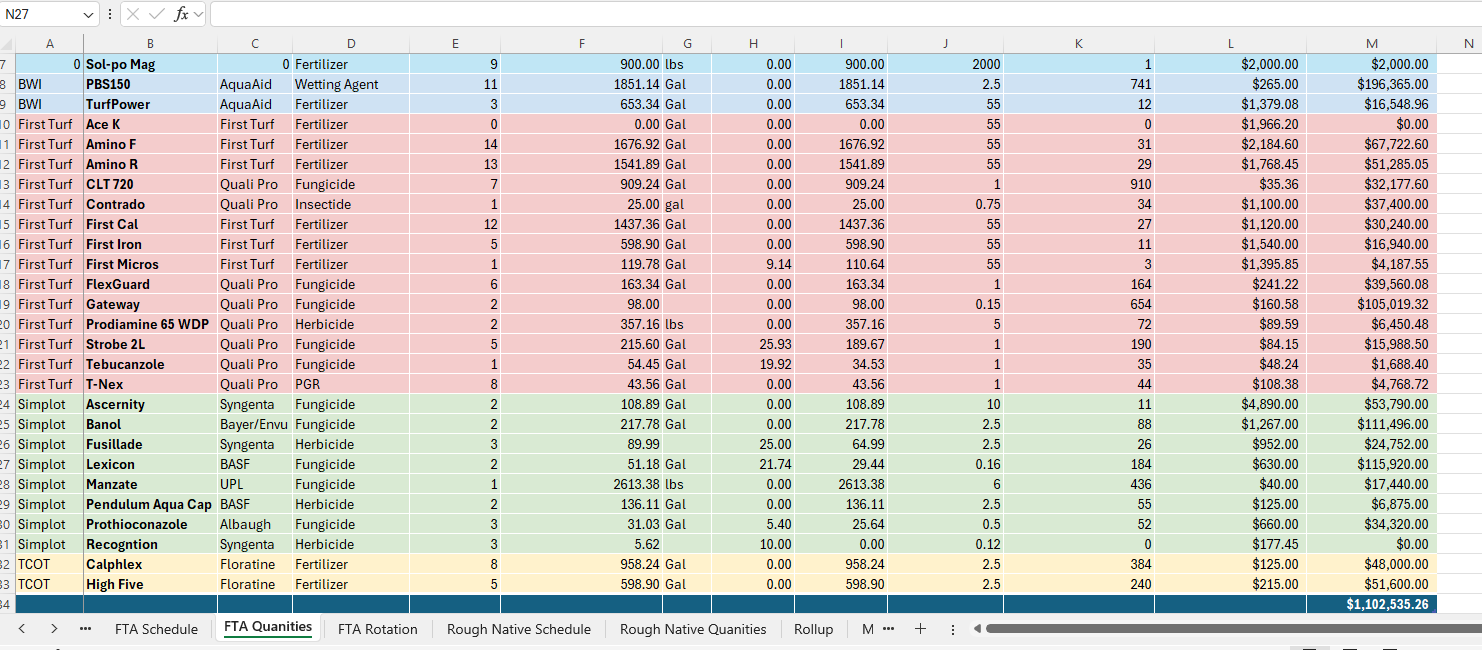Screen dimensions: 1482x650
Task: Click the previous sheet navigation arrow
Action: [x=22, y=629]
